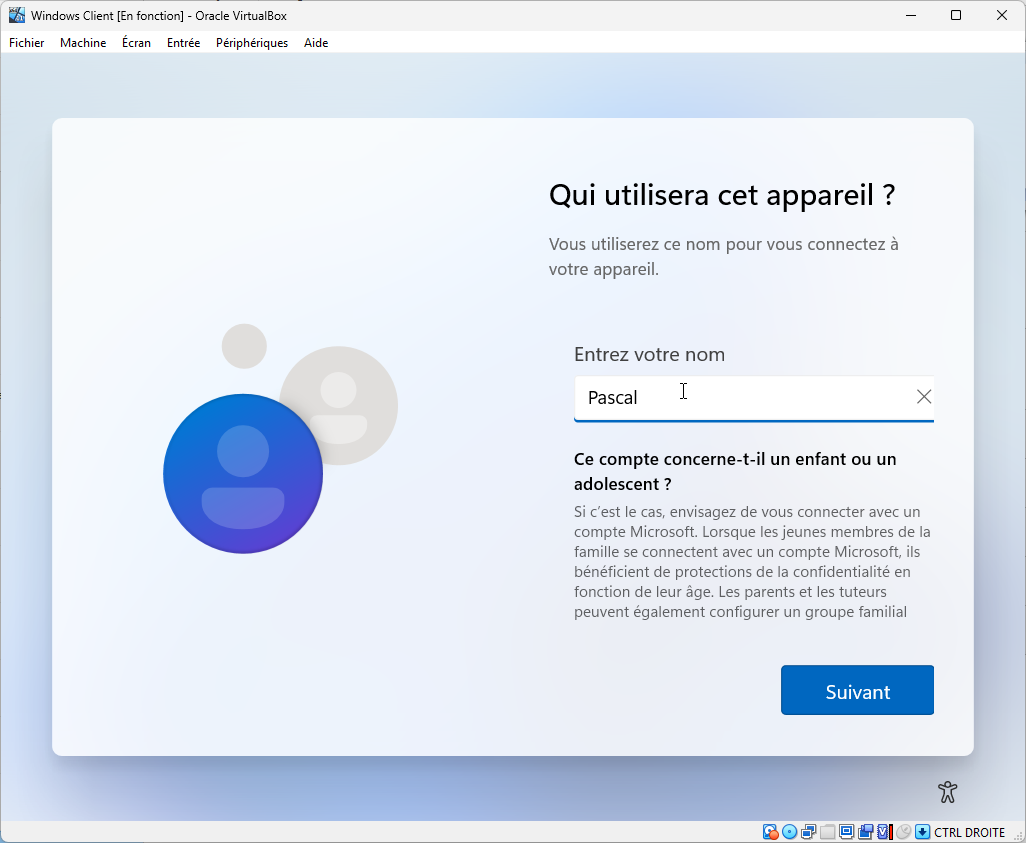Image resolution: width=1026 pixels, height=843 pixels.
Task: Open the Écran menu
Action: (x=136, y=43)
